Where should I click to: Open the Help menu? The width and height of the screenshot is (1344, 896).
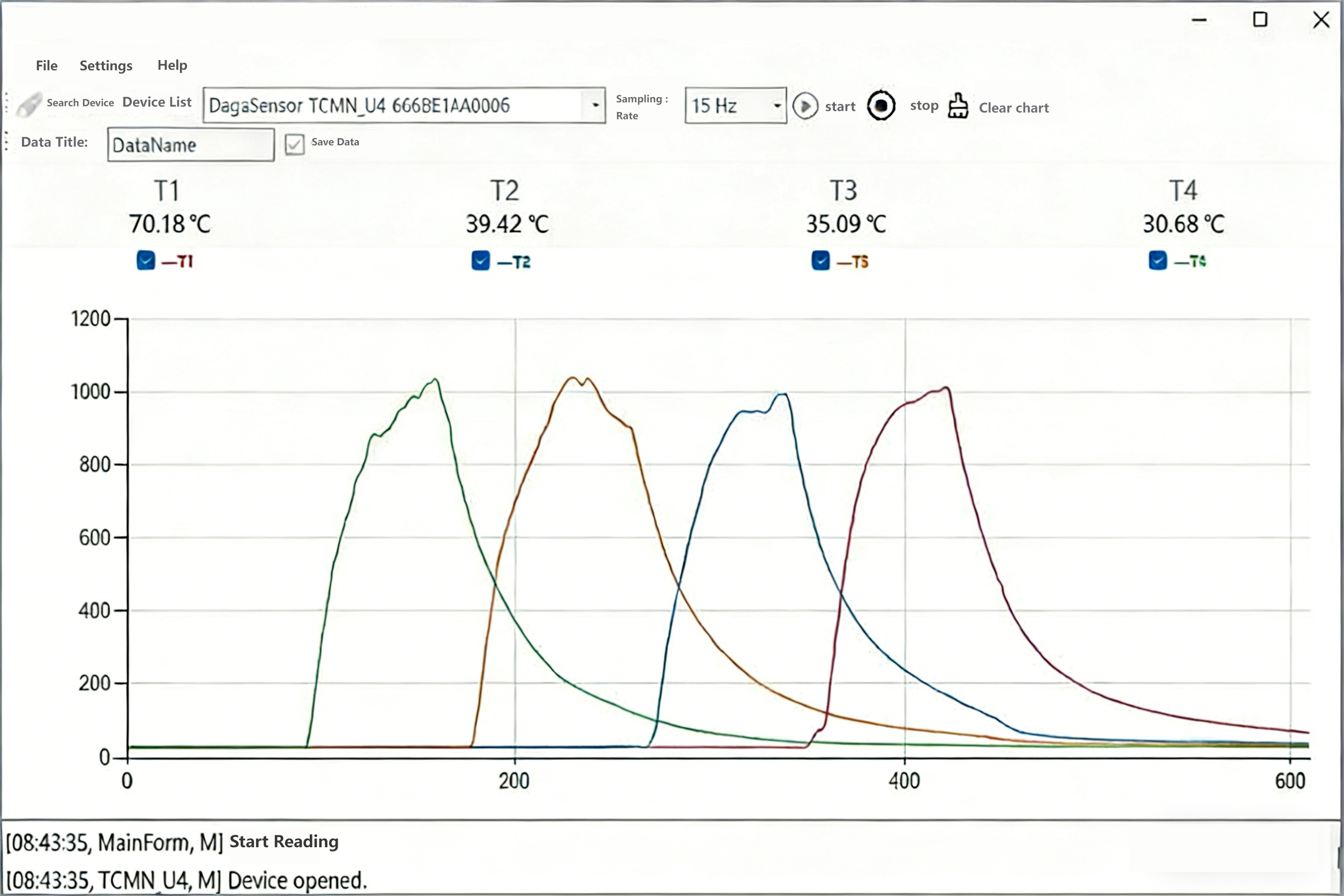pos(172,65)
